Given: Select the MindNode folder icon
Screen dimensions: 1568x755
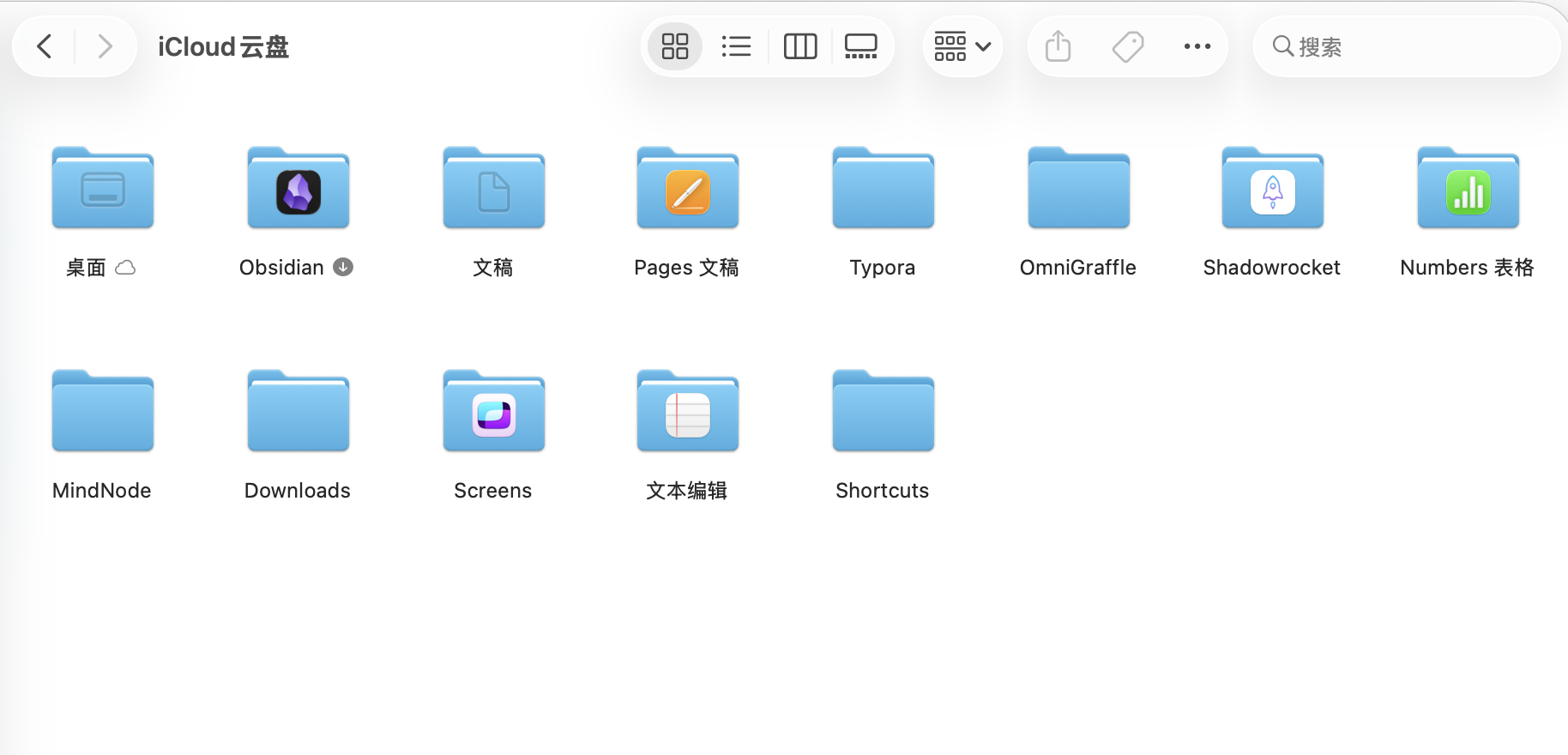Looking at the screenshot, I should [103, 411].
